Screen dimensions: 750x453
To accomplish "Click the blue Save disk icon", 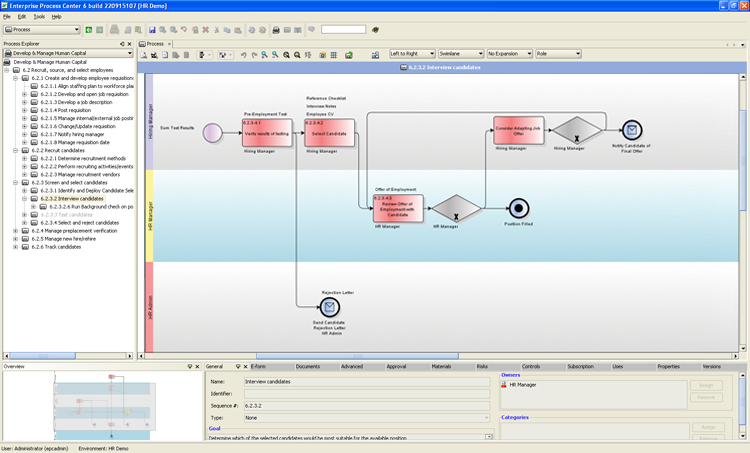I will pyautogui.click(x=152, y=30).
